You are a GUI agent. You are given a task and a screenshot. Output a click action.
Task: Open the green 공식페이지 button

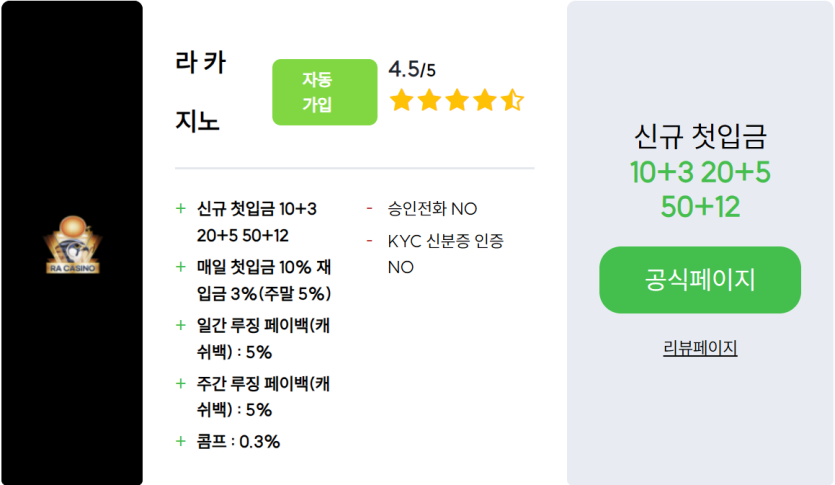(x=700, y=280)
